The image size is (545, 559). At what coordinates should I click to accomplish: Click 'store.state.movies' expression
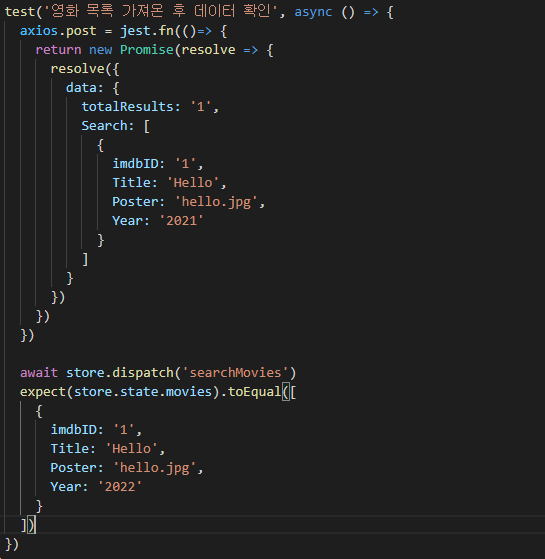click(143, 392)
